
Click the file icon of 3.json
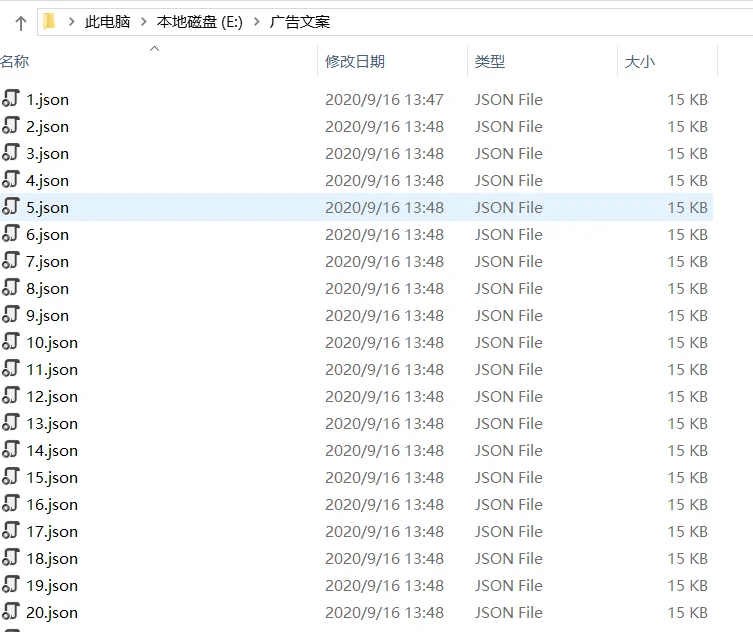(11, 152)
